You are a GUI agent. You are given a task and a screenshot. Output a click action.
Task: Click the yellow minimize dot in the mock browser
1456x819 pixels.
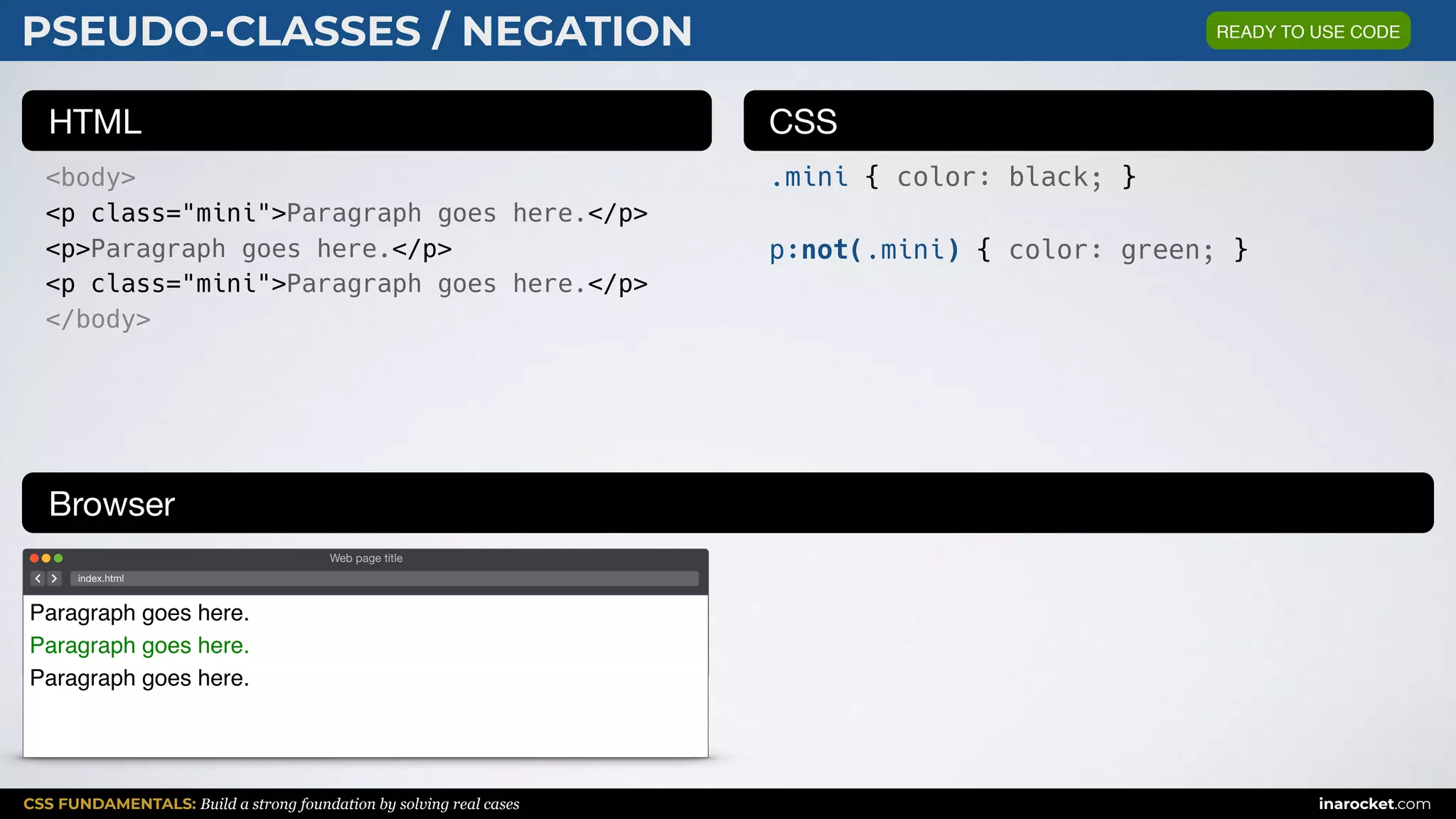tap(46, 559)
